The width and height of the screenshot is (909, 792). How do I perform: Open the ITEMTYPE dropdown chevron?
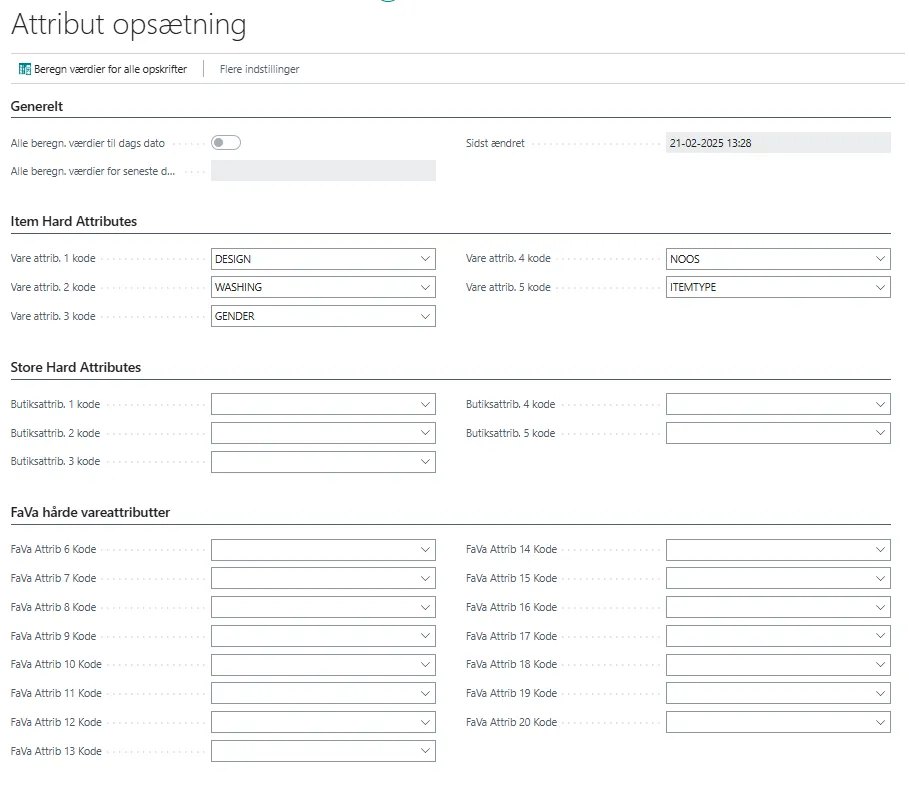click(x=880, y=287)
